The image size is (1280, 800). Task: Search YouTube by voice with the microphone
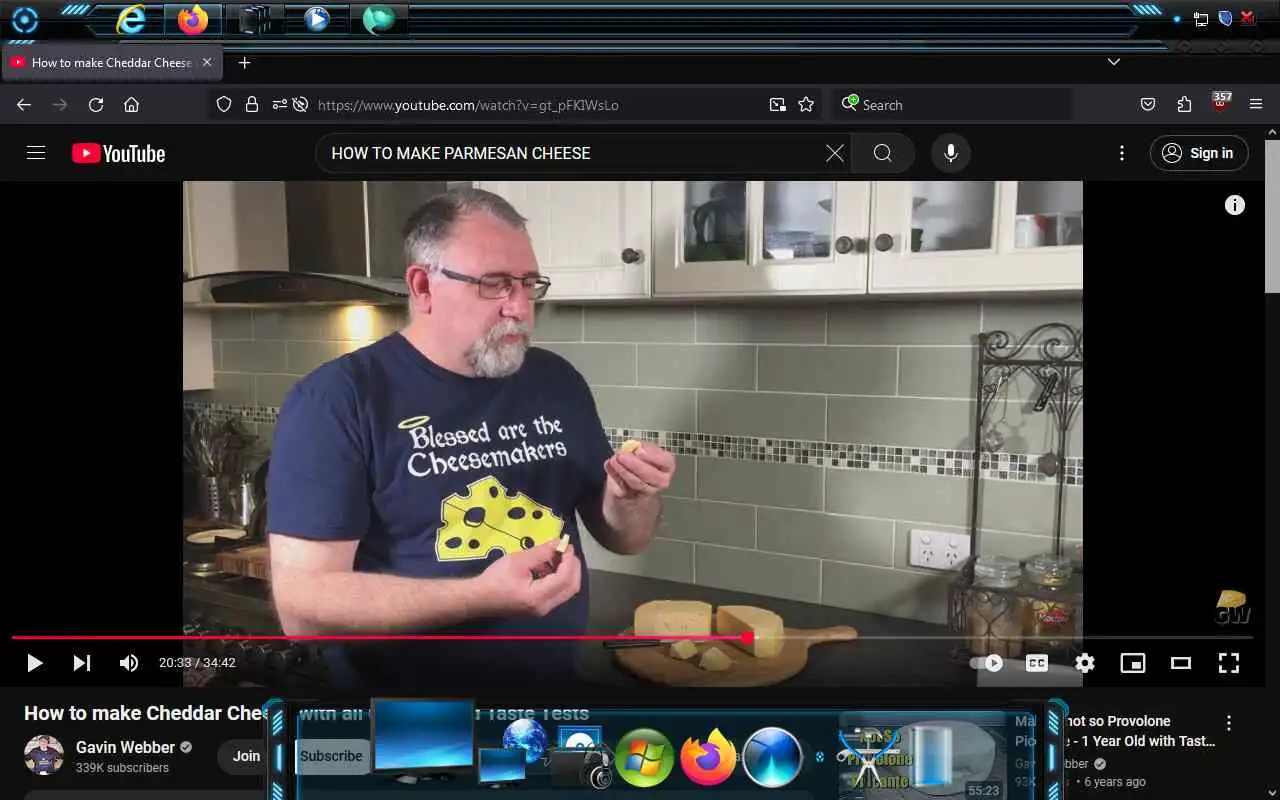[x=951, y=153]
